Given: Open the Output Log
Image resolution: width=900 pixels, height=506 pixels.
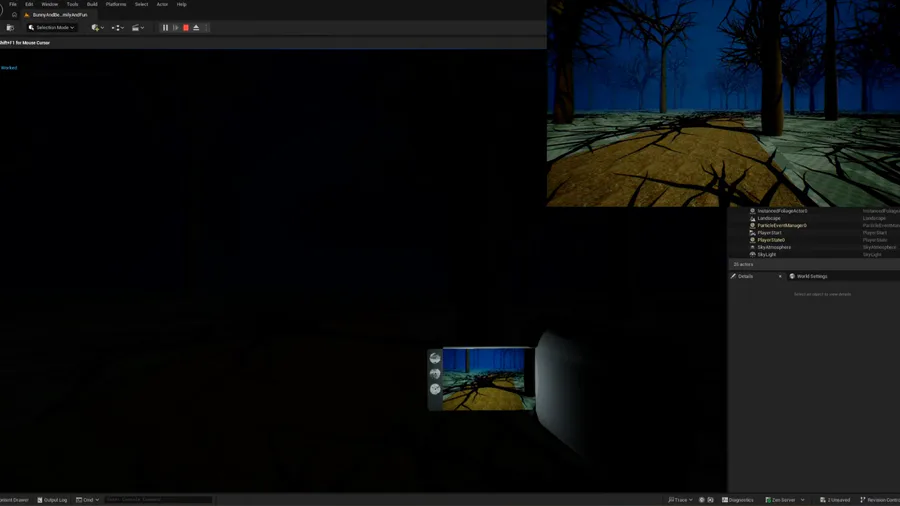Looking at the screenshot, I should (x=52, y=500).
